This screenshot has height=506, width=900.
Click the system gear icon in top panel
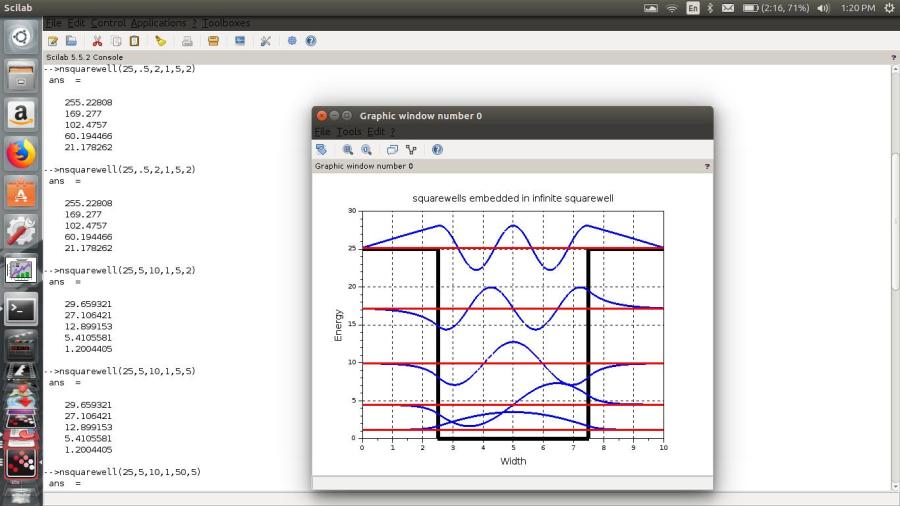pyautogui.click(x=888, y=8)
